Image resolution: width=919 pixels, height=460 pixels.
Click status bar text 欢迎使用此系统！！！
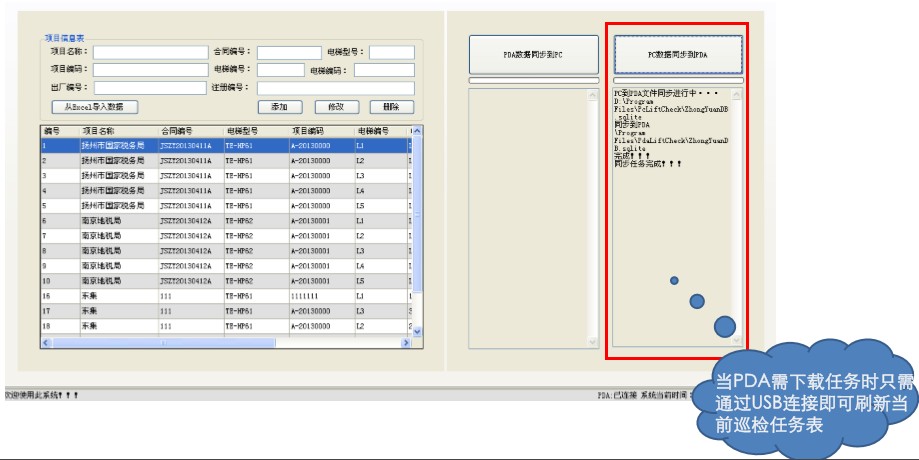click(x=41, y=395)
